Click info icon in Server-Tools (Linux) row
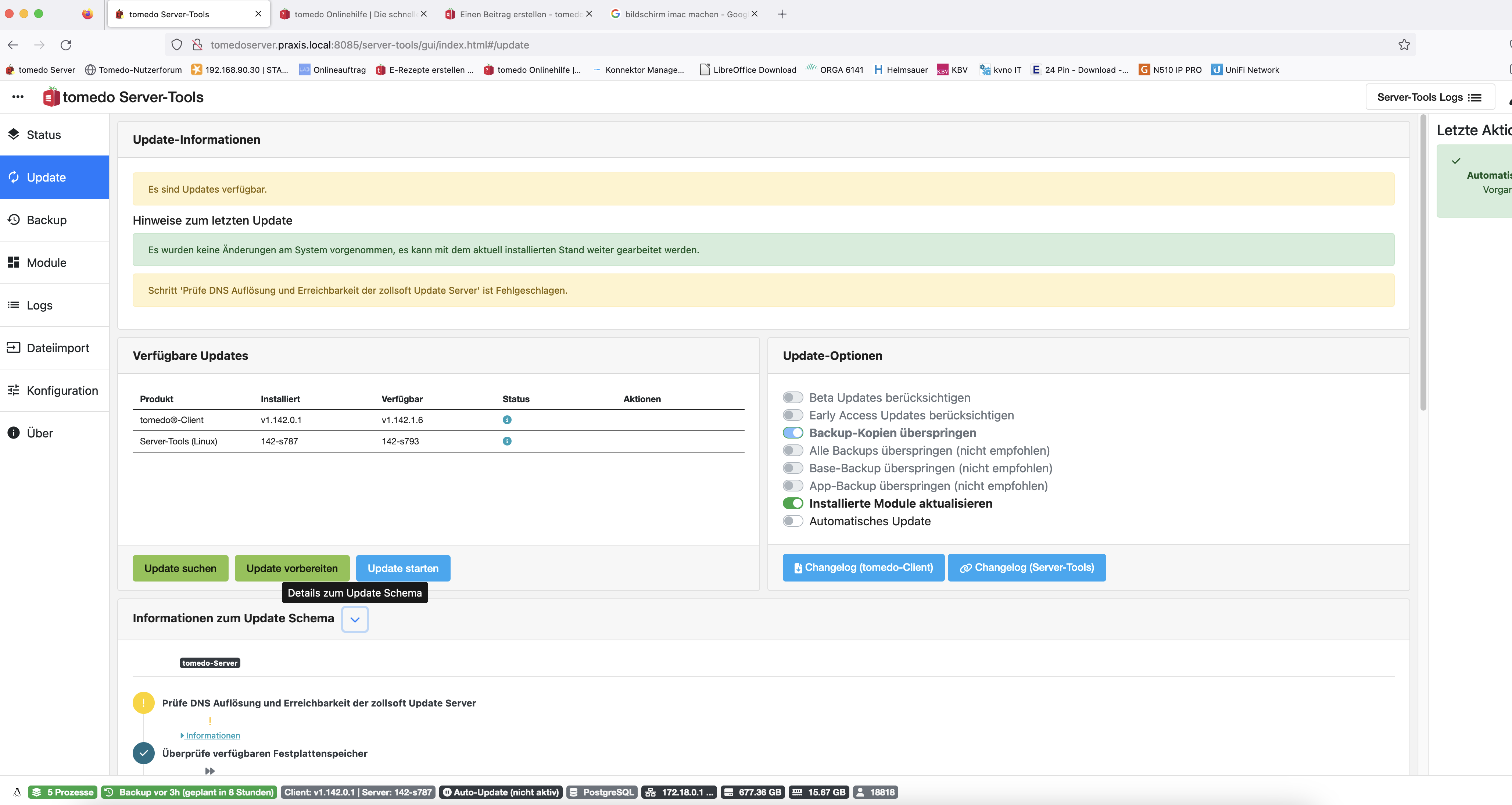This screenshot has width=1512, height=805. click(x=507, y=441)
